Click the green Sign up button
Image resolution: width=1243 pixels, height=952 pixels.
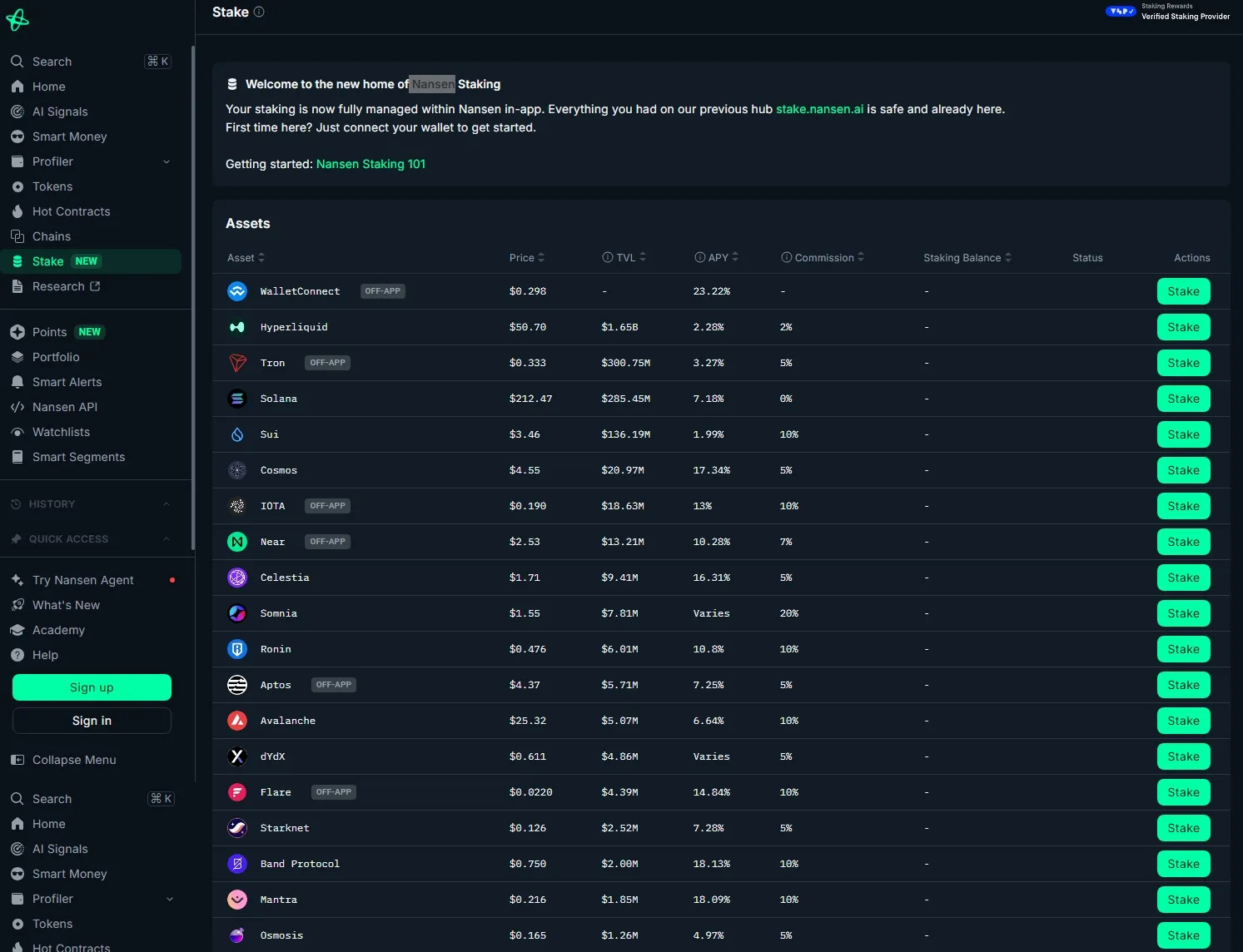click(92, 687)
